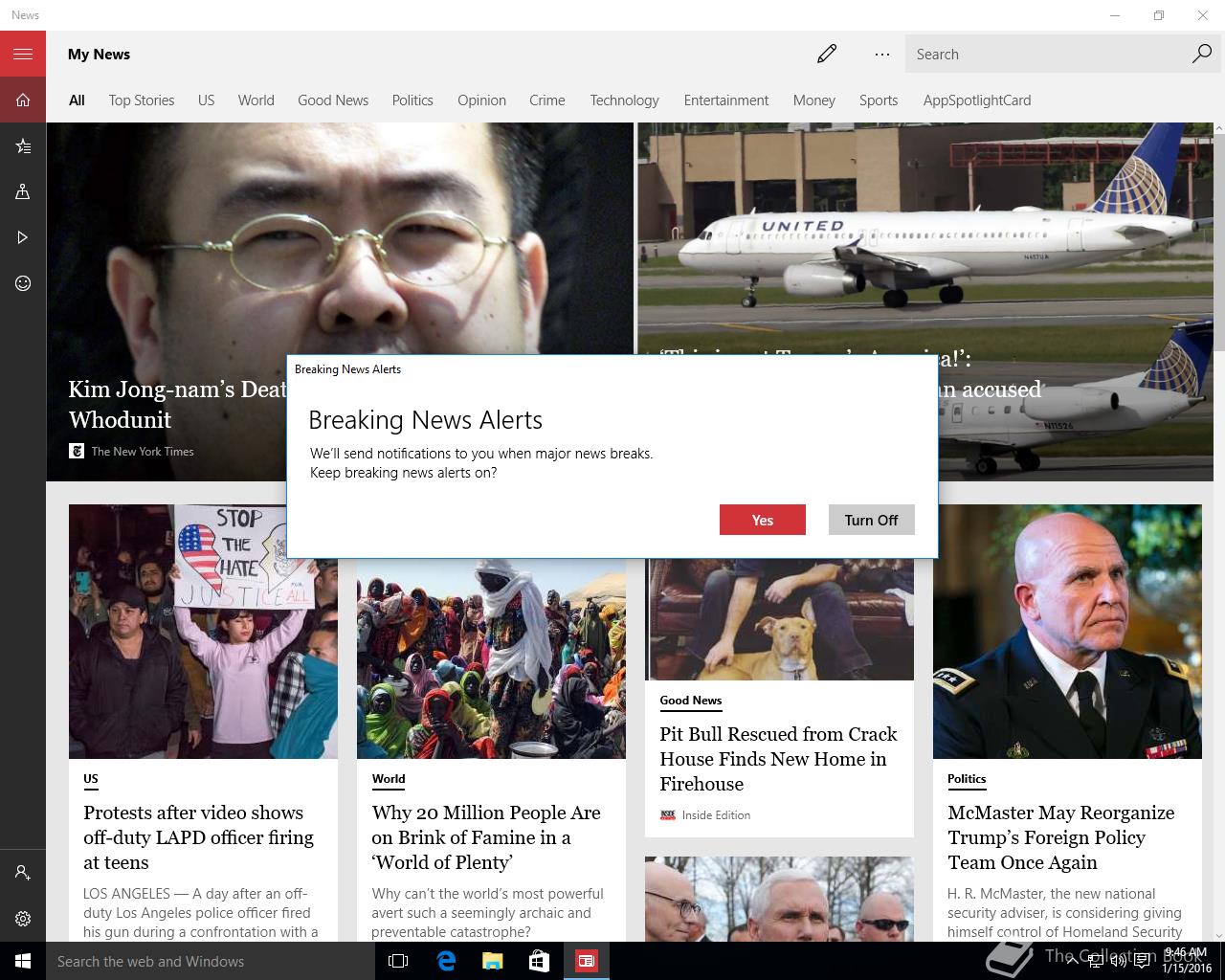Viewport: 1225px width, 980px height.
Task: Open Local news icon in sidebar
Action: coord(23,191)
